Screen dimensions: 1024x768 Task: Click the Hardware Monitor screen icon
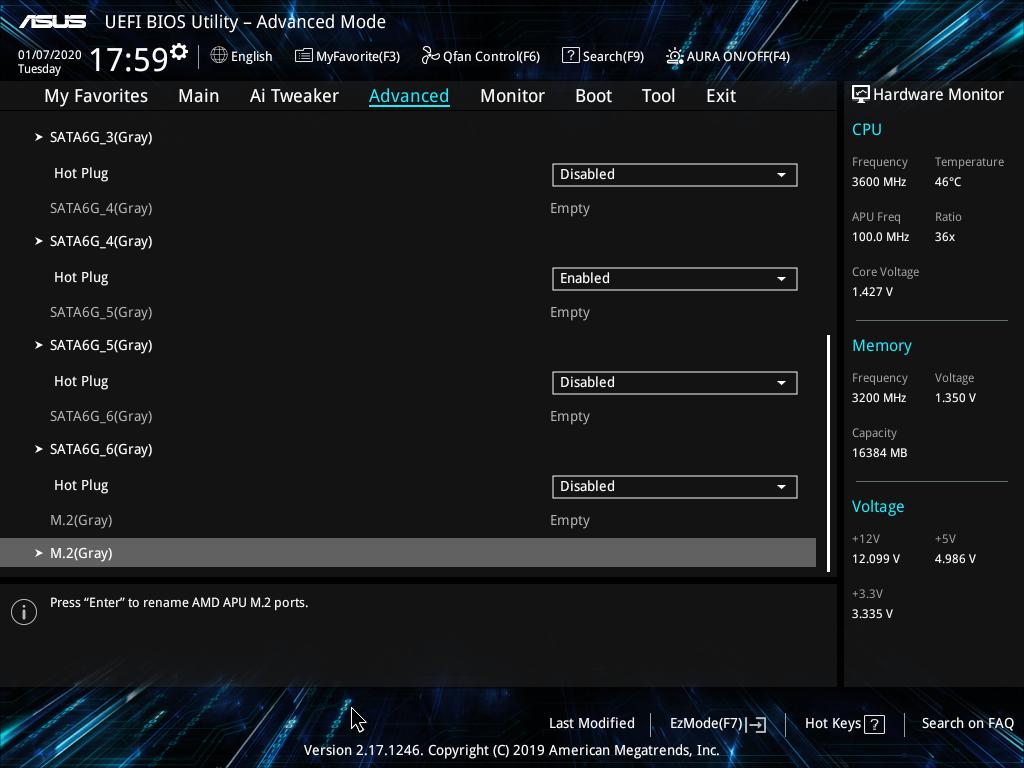click(861, 94)
